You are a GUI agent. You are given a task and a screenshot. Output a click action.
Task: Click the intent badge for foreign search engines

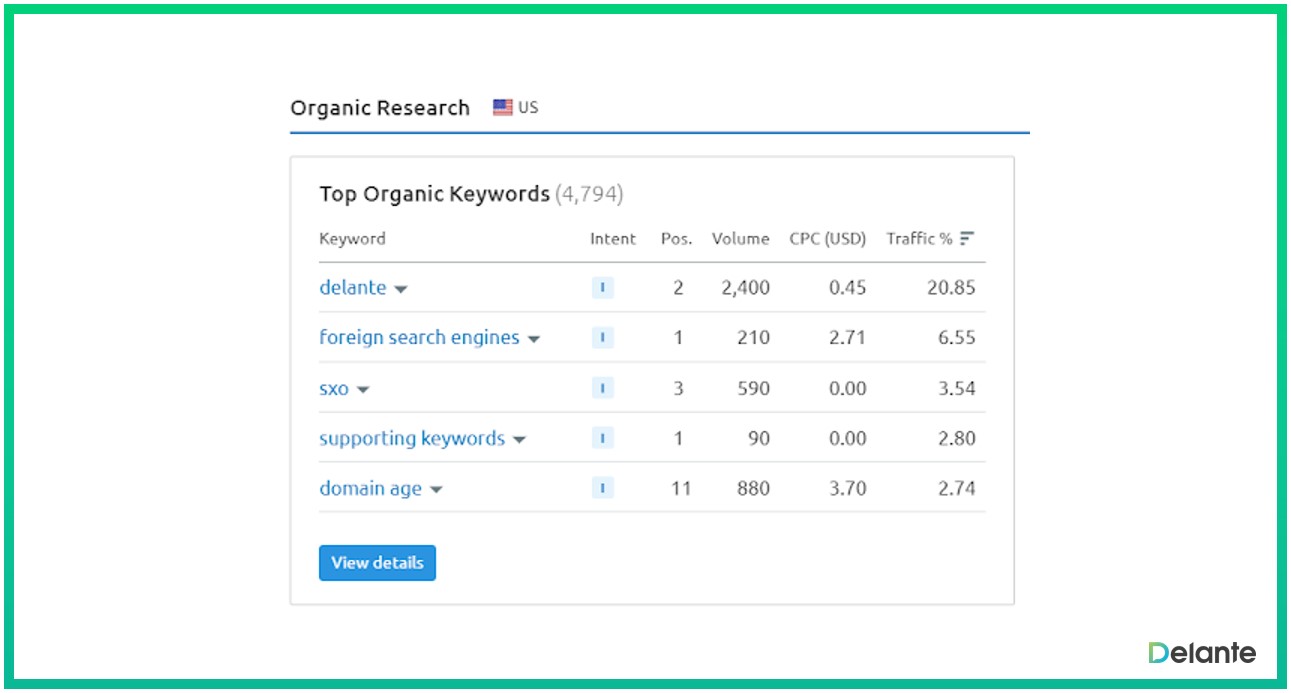tap(602, 338)
